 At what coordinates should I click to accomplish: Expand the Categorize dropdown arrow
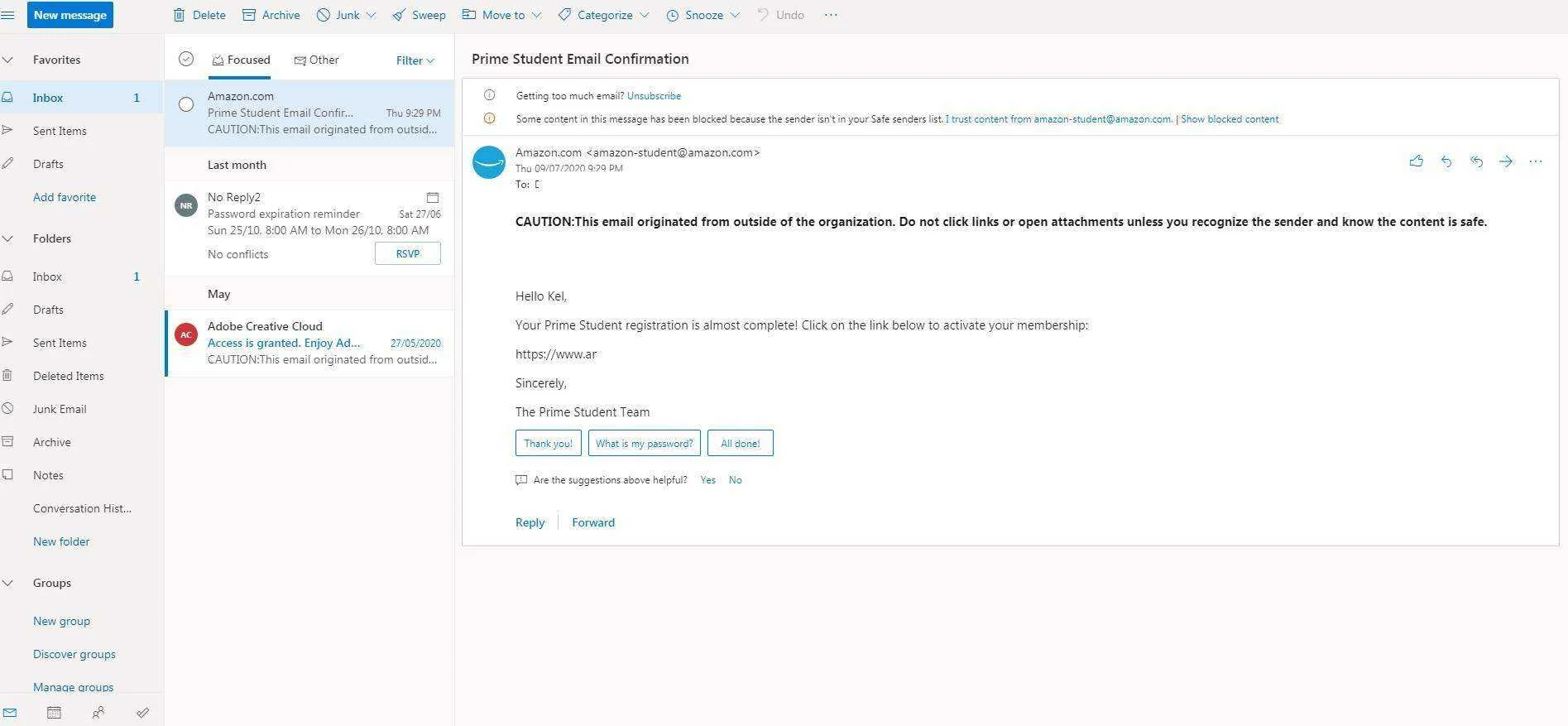(645, 15)
